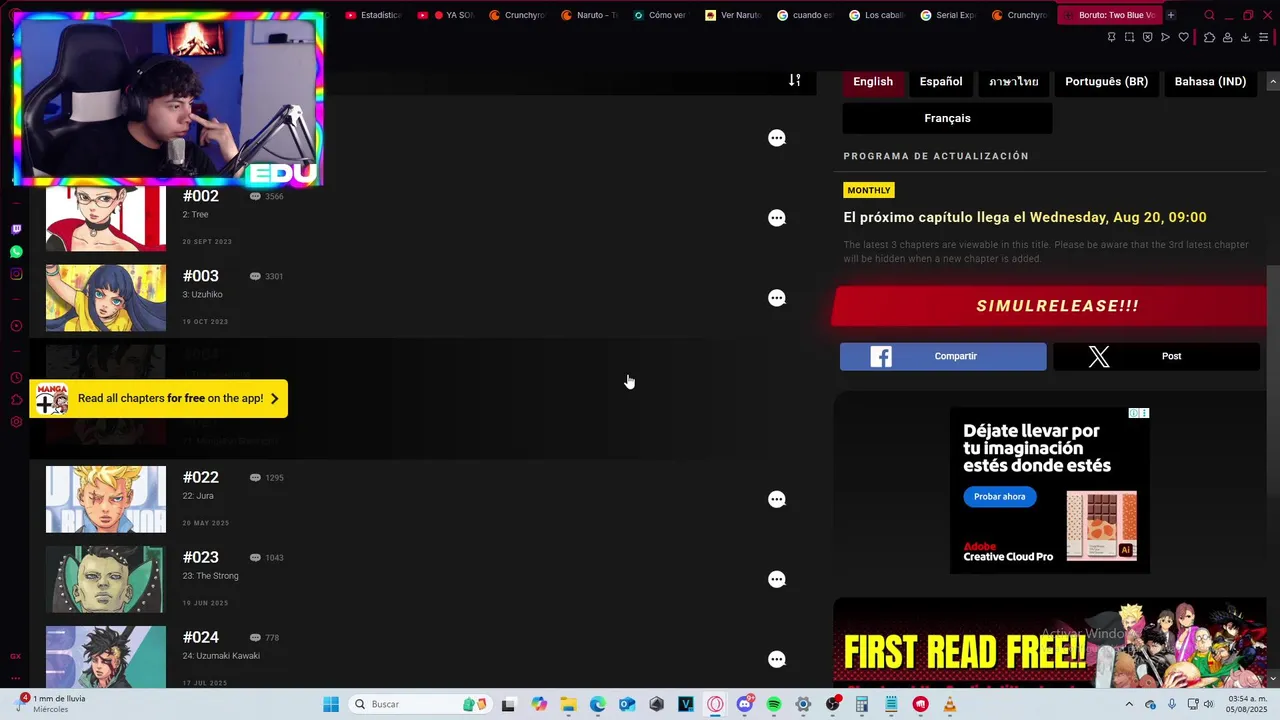
Task: Open chapter #022 Jura thumbnail
Action: point(106,499)
